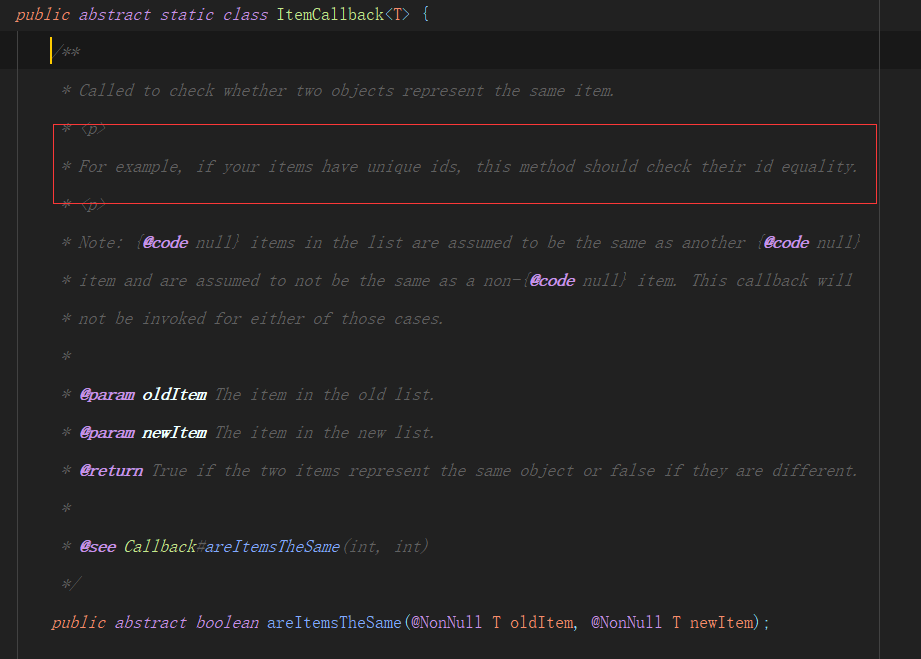Open the Callback#areItemsTheSame reference link
Image resolution: width=921 pixels, height=659 pixels.
pos(231,547)
